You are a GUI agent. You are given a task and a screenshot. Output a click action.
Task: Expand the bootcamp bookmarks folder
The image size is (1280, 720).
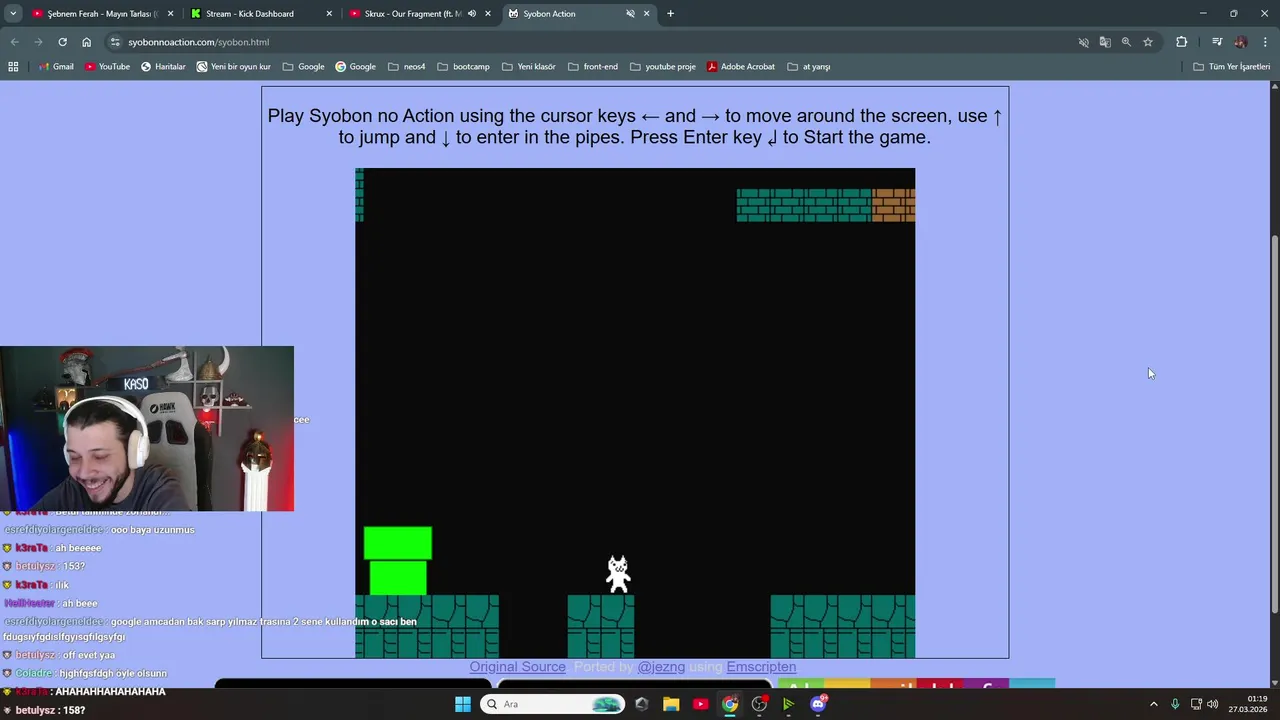tap(463, 67)
